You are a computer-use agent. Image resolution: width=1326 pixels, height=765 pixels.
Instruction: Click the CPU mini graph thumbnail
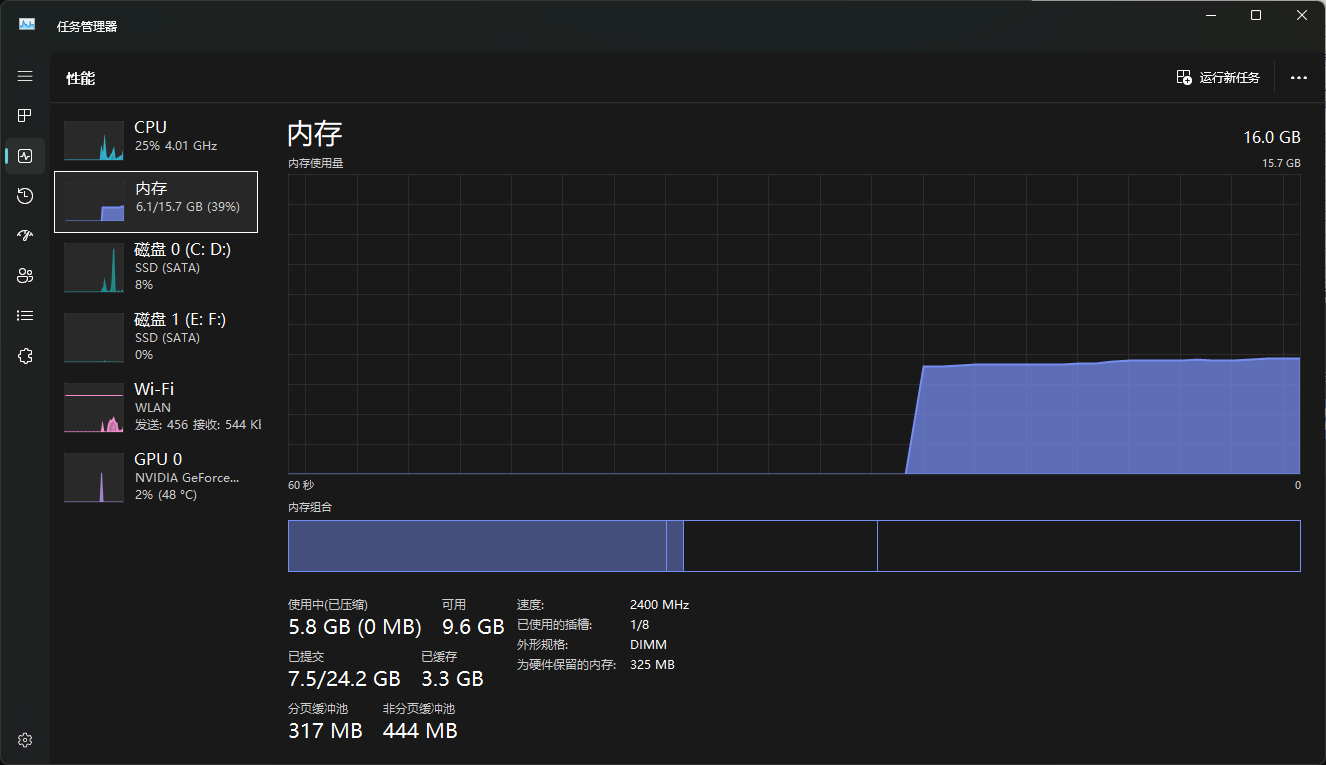pos(94,141)
